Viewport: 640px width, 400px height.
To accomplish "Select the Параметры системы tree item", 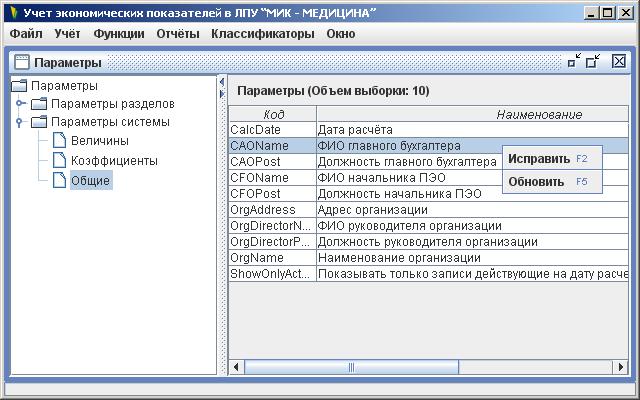I will (110, 122).
